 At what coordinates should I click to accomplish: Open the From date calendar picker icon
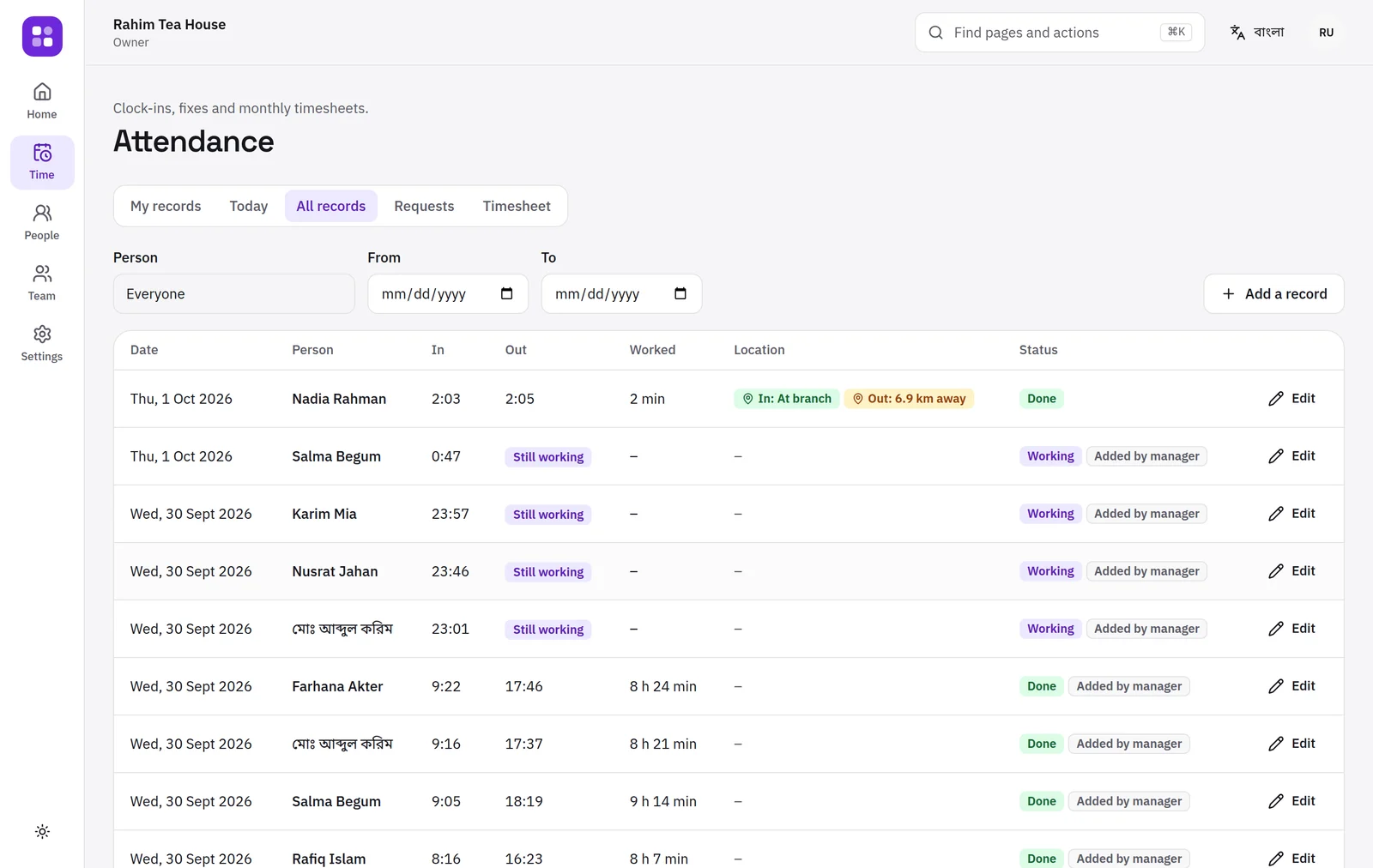[506, 294]
